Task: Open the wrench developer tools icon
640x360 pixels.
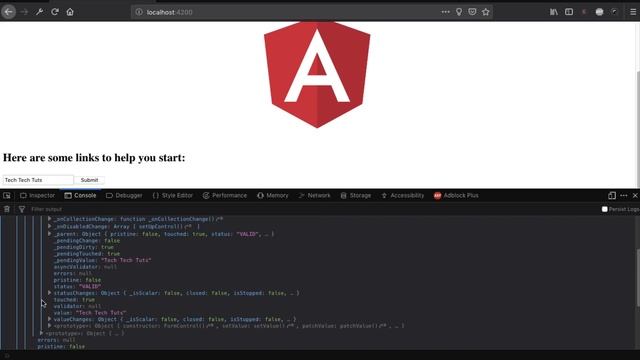Action: (x=39, y=12)
